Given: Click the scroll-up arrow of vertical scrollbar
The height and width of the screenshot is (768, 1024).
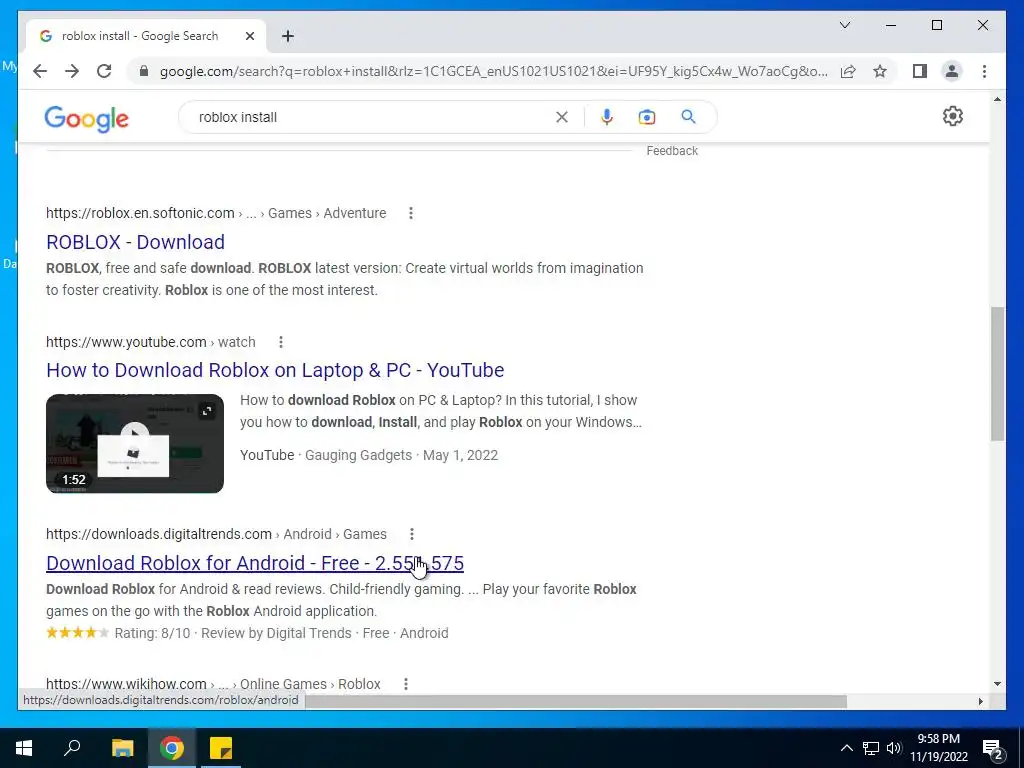Looking at the screenshot, I should [x=997, y=99].
